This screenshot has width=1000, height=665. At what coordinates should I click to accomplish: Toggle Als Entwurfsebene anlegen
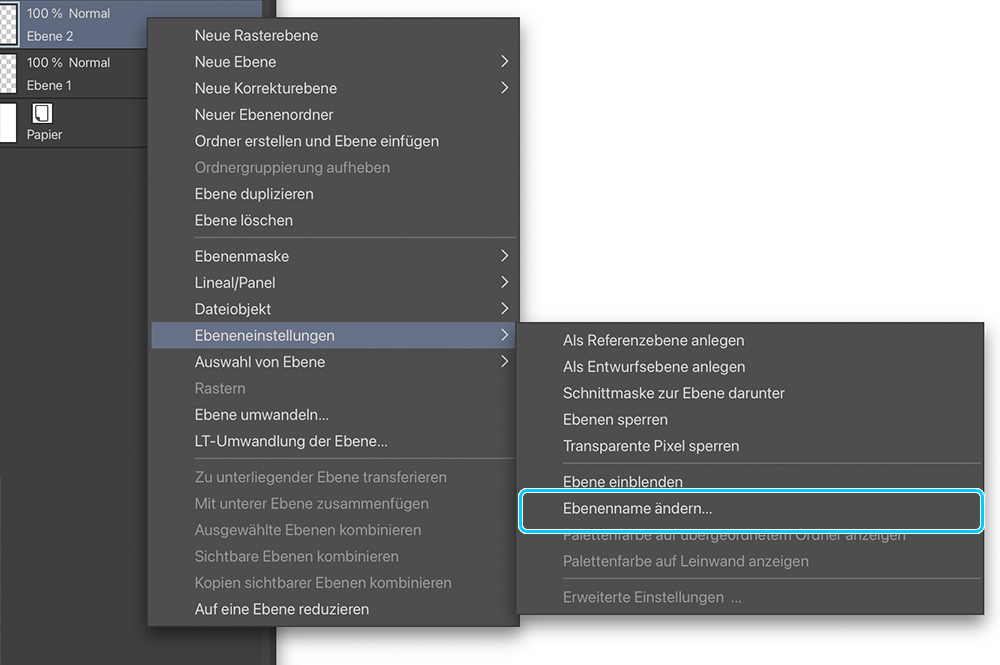coord(654,367)
